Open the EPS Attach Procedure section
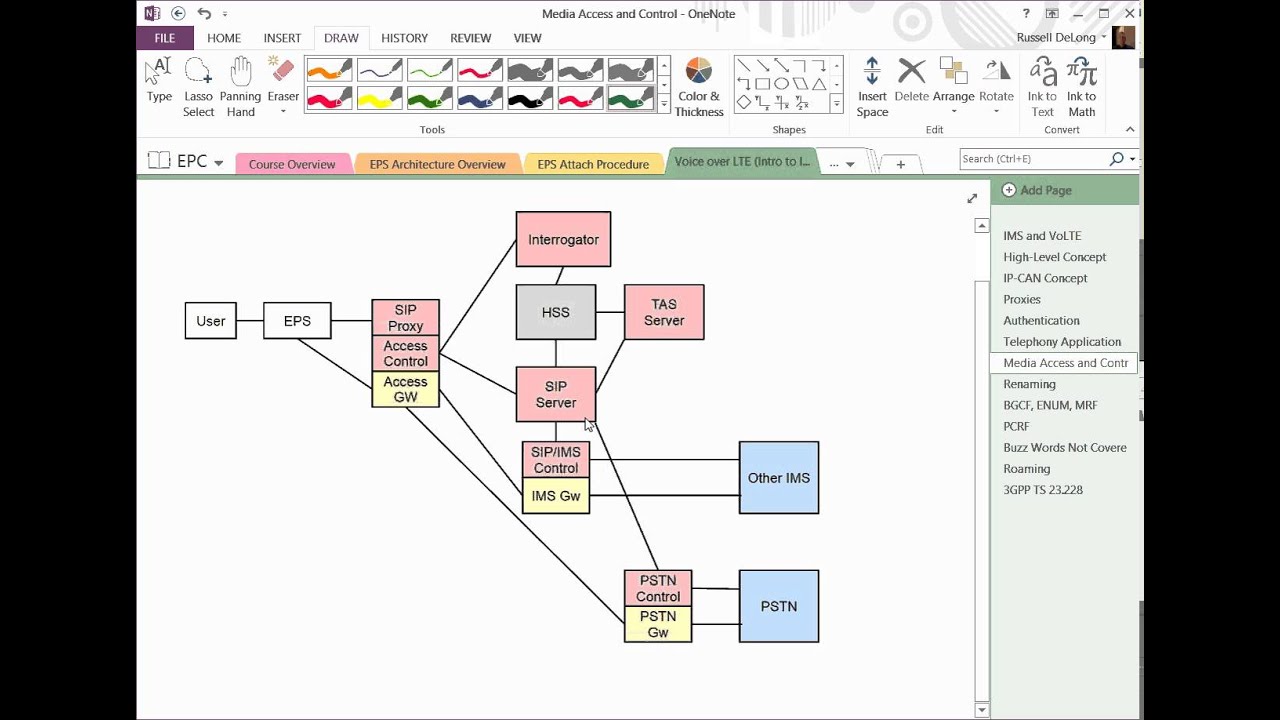This screenshot has width=1280, height=720. [593, 164]
